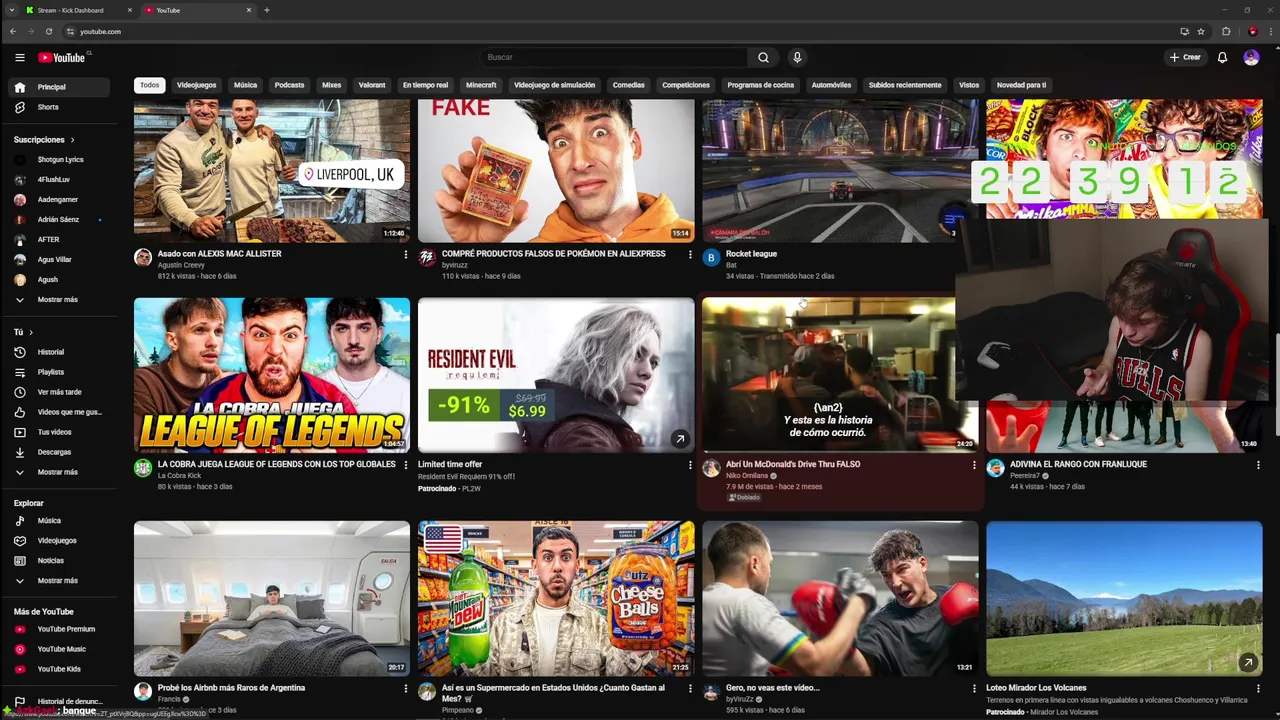1280x720 pixels.
Task: Open Aadengamer subscription channel
Action: coord(58,199)
